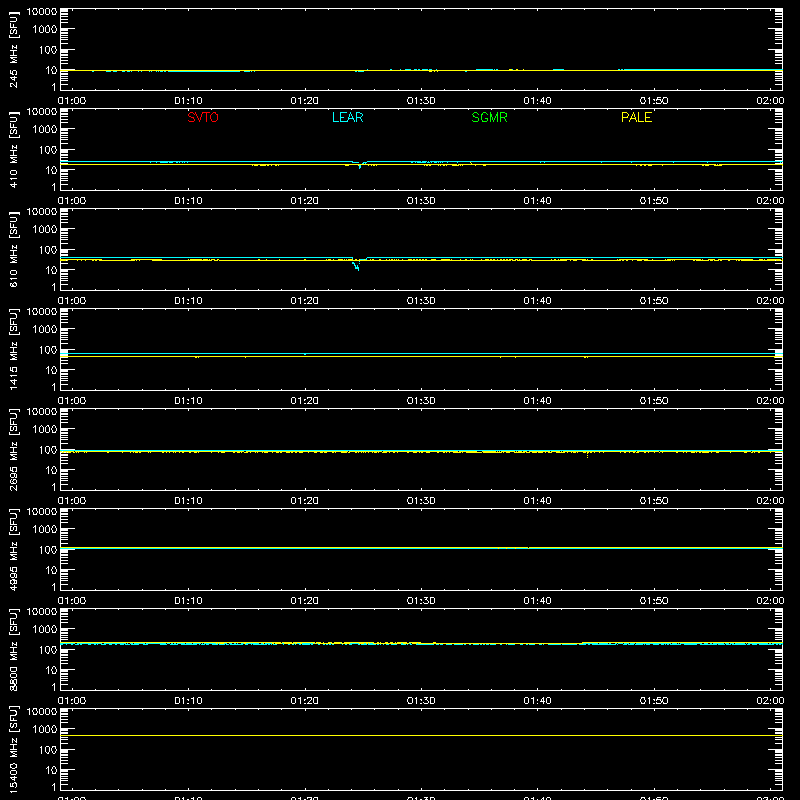This screenshot has width=800, height=800.
Task: Click 01:10 time label under 8800 MHz panel
Action: (188, 701)
